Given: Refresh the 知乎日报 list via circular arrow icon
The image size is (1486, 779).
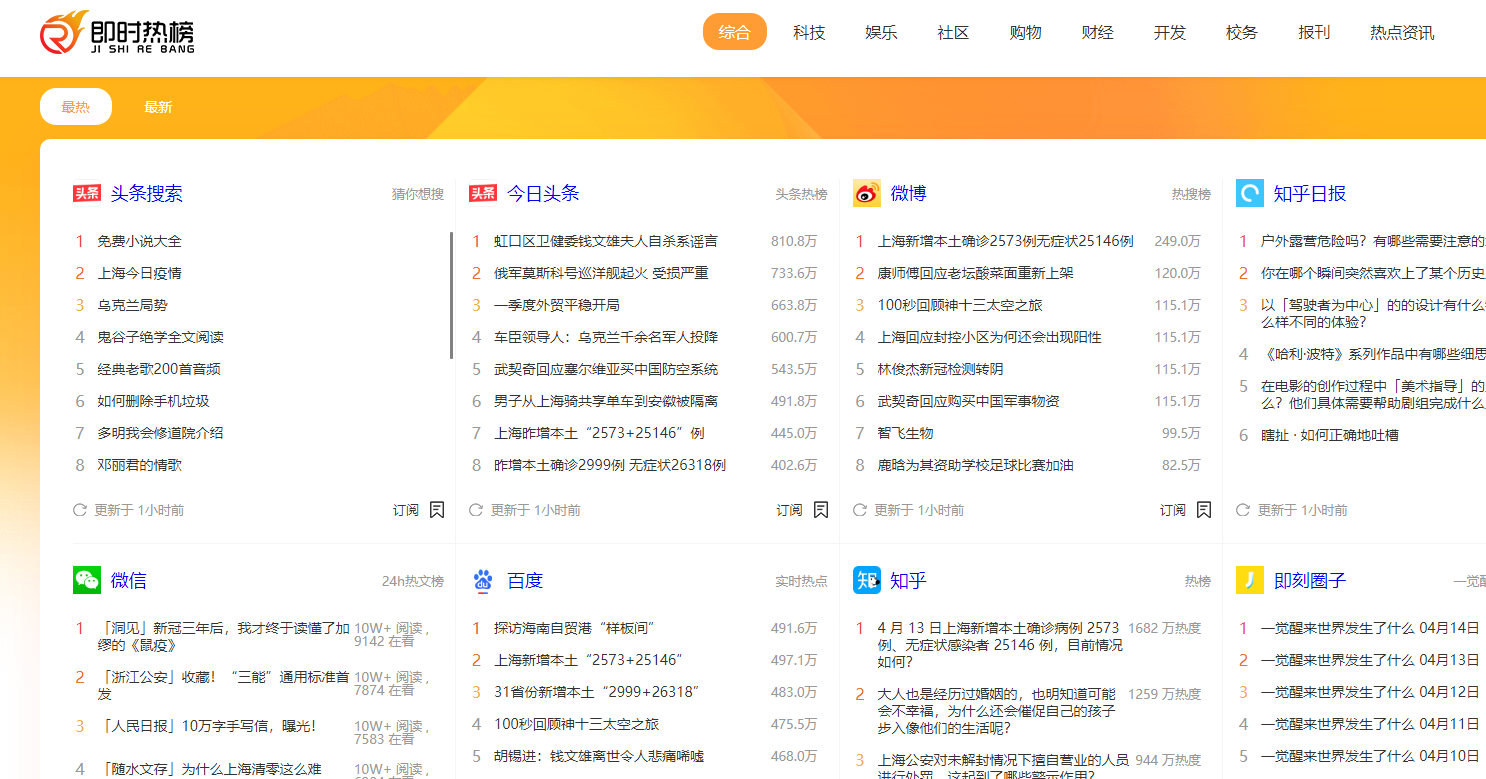Looking at the screenshot, I should point(1243,509).
